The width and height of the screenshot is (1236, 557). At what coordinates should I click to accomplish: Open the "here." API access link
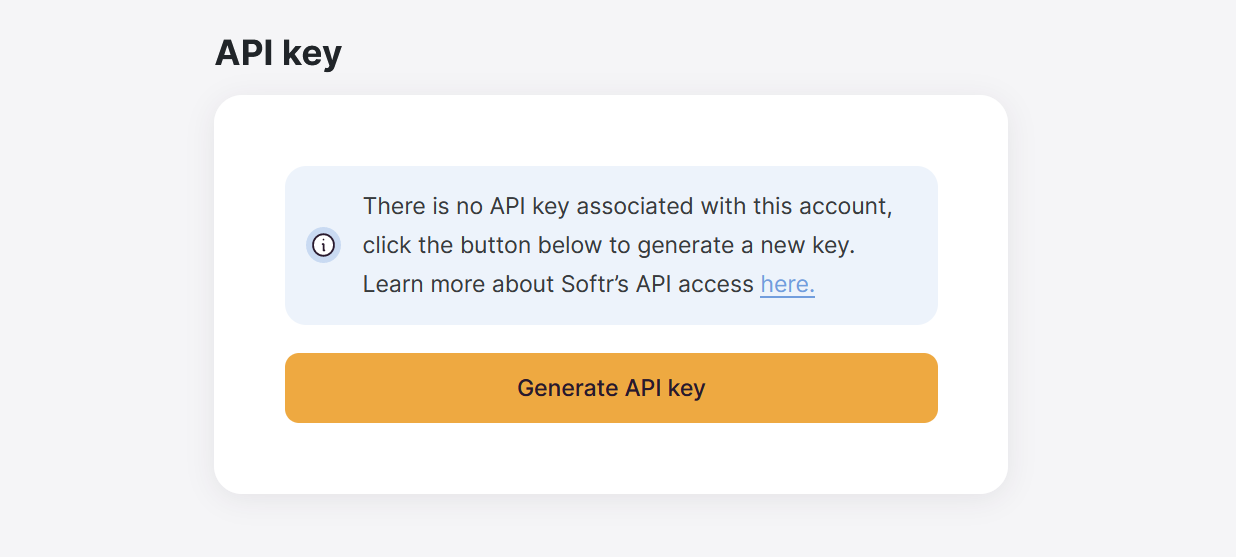pos(787,284)
